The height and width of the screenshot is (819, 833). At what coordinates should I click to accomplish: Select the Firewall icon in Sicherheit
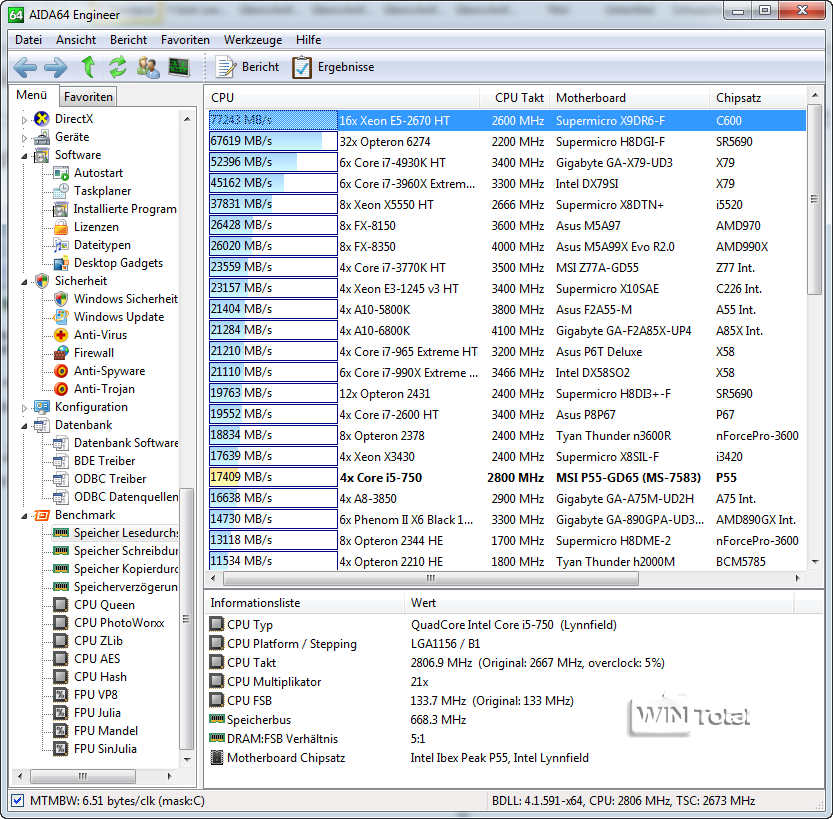tap(61, 353)
